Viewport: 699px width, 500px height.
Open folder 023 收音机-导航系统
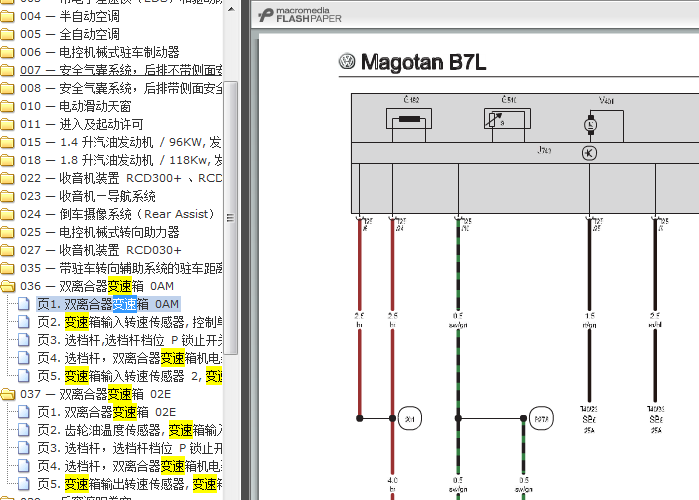coord(88,197)
